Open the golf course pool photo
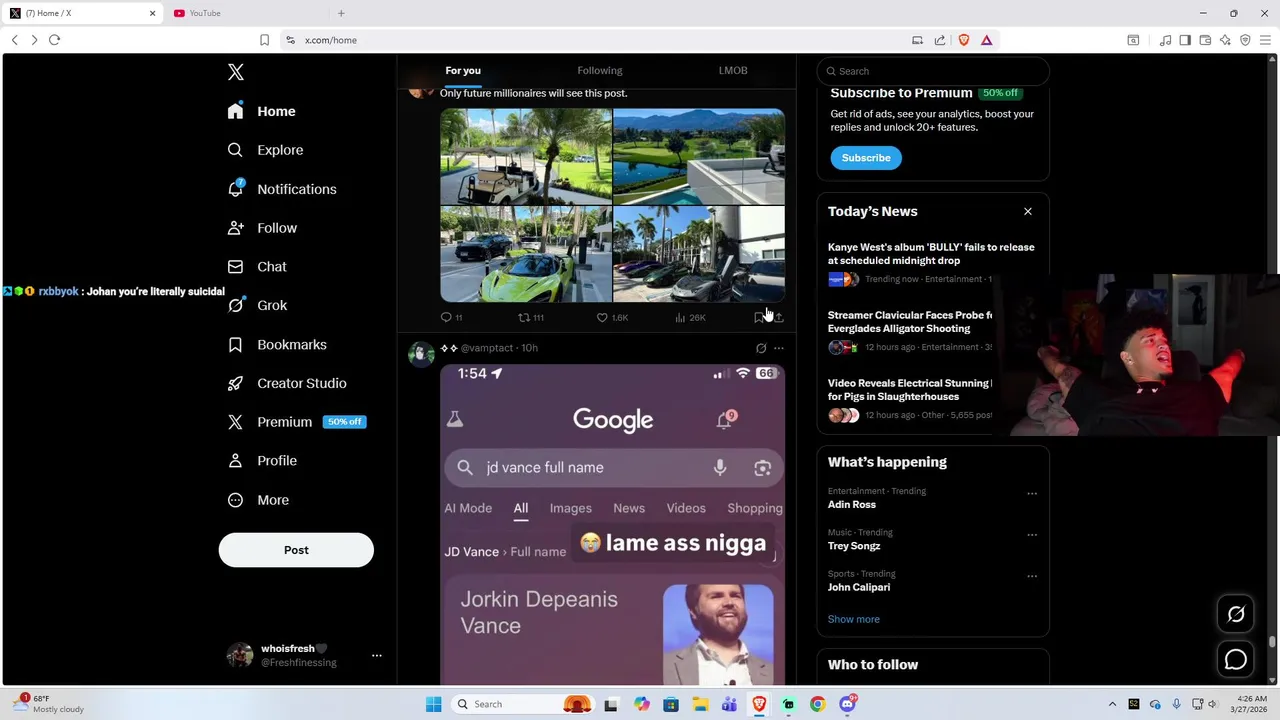This screenshot has width=1280, height=720. [699, 156]
